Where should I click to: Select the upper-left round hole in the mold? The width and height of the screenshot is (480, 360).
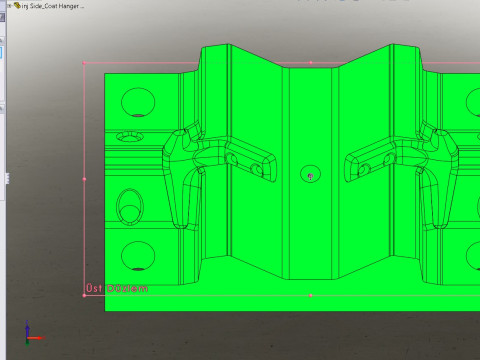point(138,102)
